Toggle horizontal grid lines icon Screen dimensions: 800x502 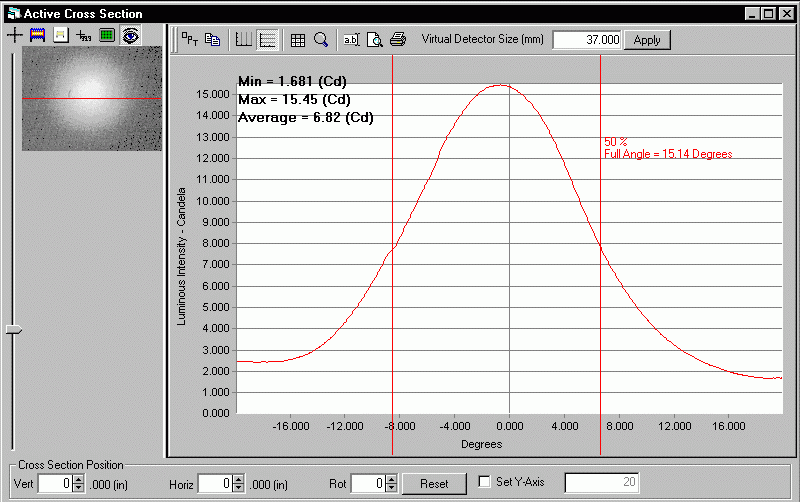tap(267, 40)
